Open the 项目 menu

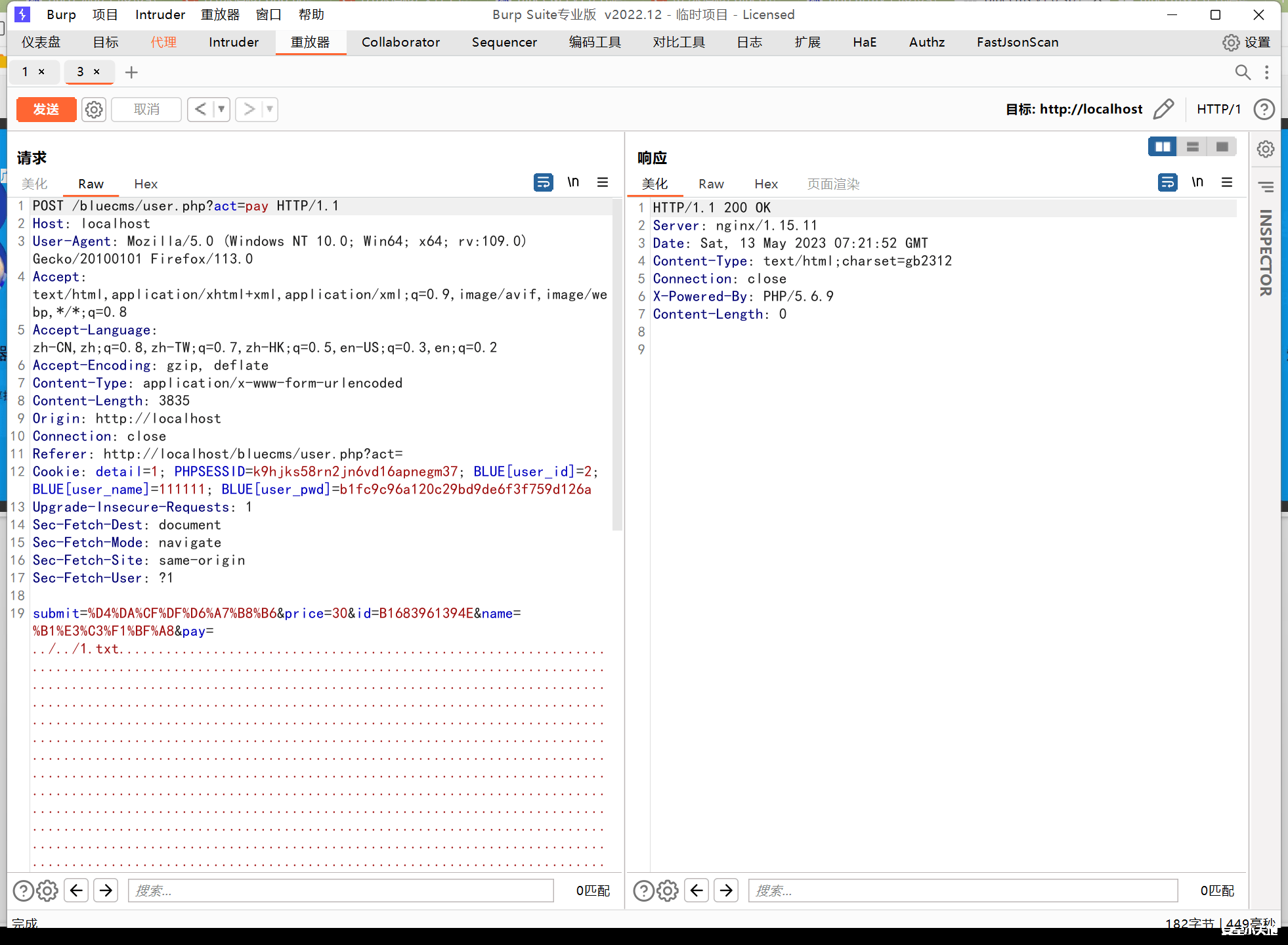105,14
